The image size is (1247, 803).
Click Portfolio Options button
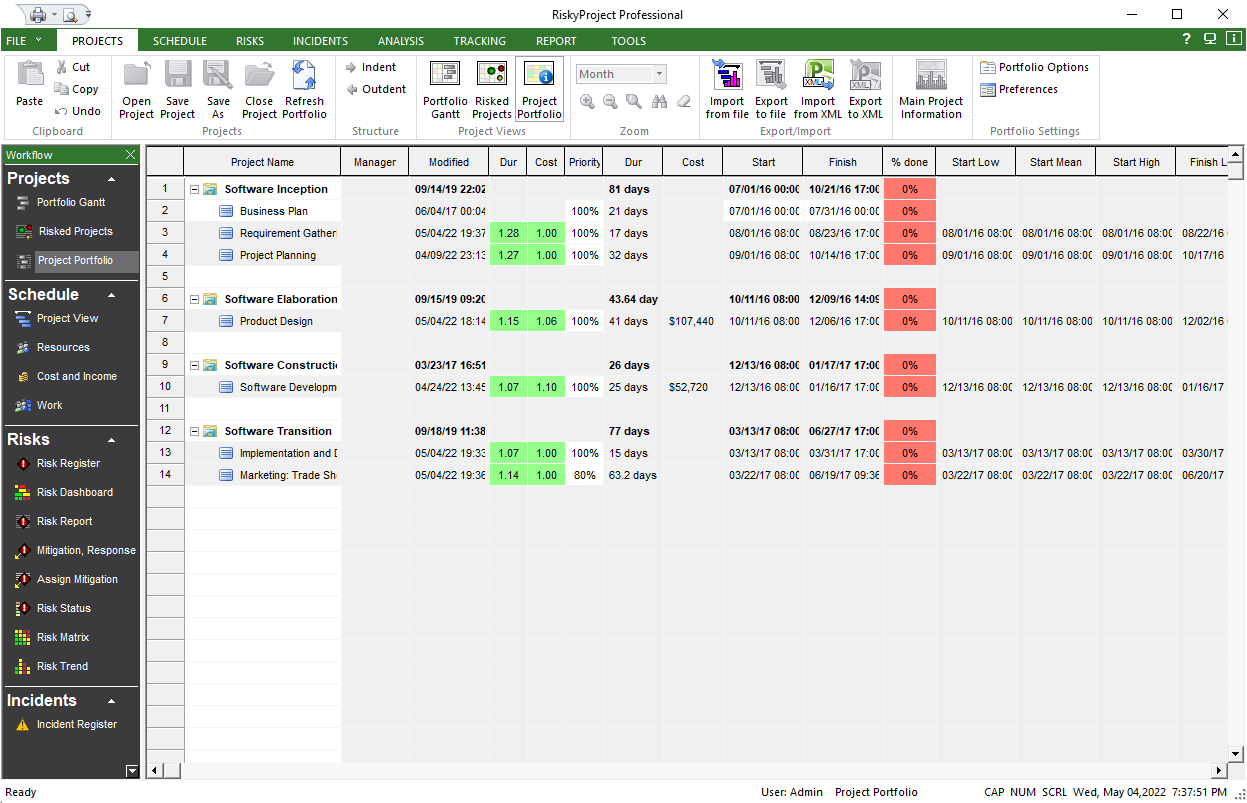point(1035,67)
